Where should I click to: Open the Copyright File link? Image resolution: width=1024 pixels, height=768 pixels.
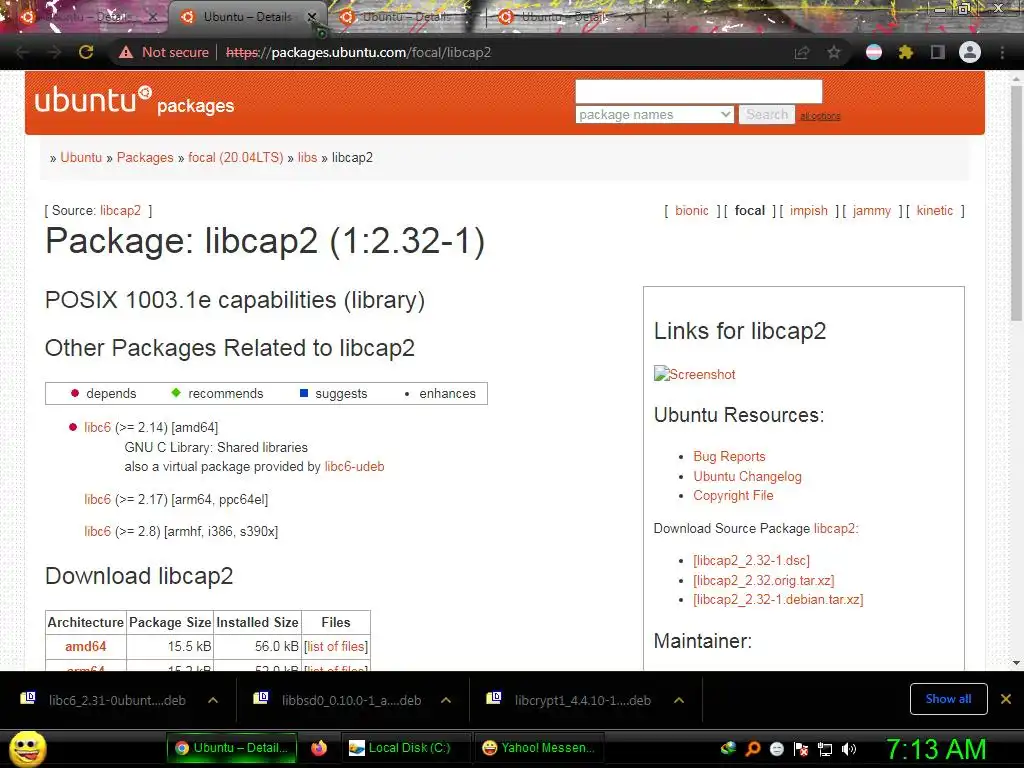pyautogui.click(x=733, y=495)
